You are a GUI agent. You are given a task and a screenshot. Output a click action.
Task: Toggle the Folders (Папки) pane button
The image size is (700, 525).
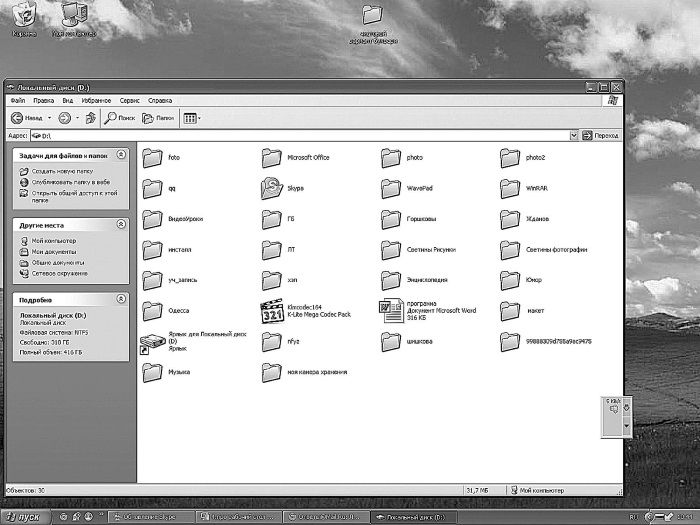point(158,118)
